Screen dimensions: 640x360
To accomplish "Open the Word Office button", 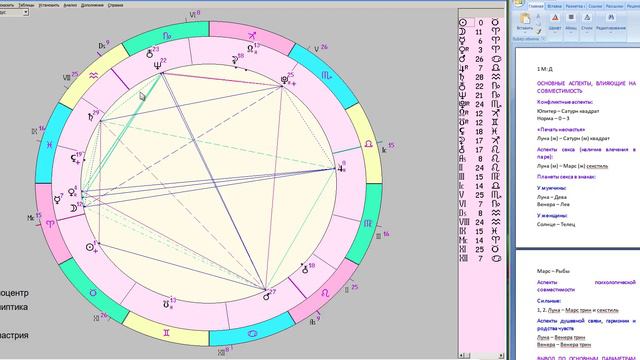I will coord(518,3).
